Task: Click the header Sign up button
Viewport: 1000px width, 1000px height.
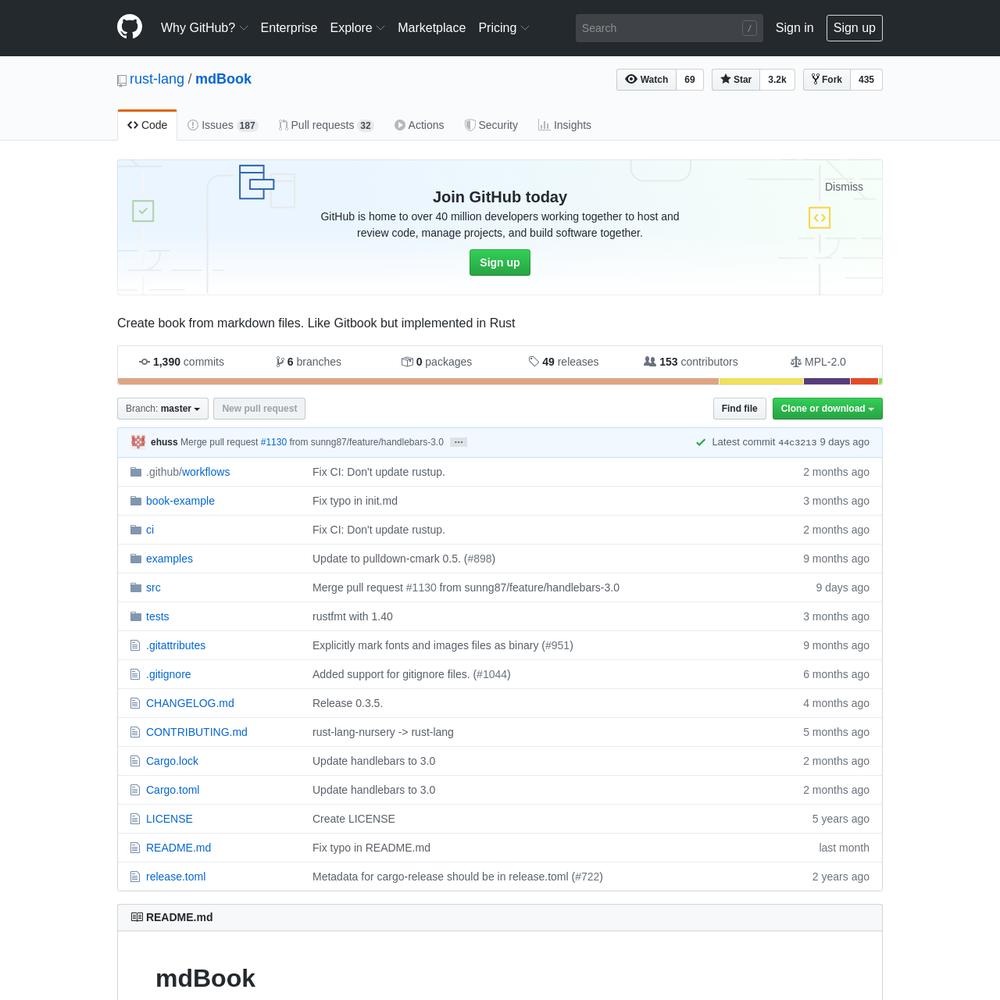Action: pyautogui.click(x=854, y=28)
